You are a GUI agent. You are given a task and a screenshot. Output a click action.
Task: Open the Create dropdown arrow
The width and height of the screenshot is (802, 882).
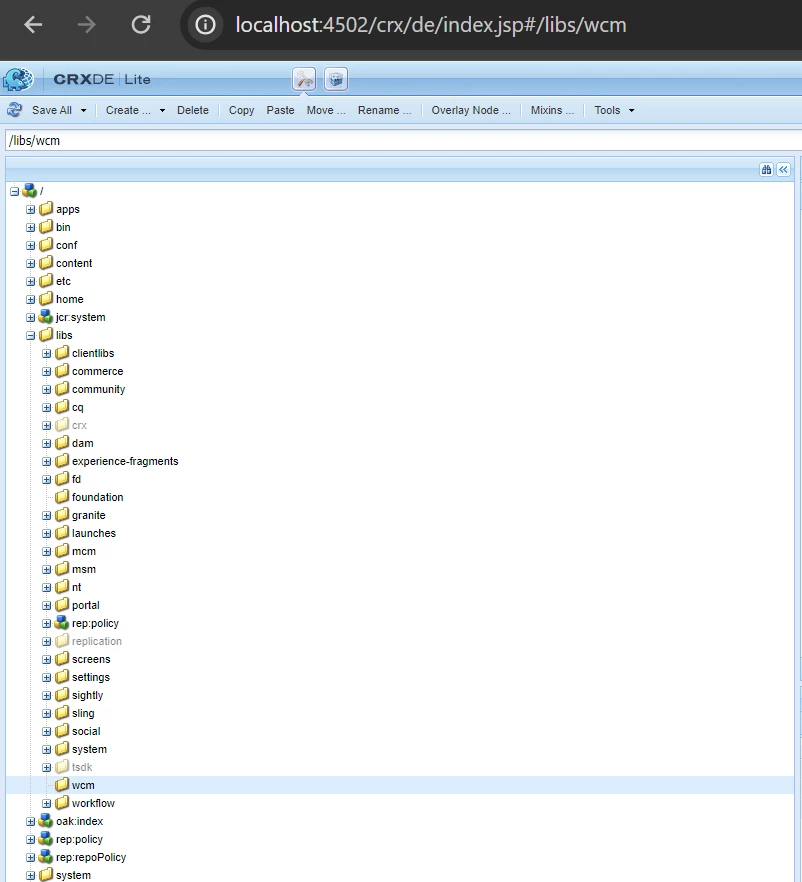pos(162,110)
